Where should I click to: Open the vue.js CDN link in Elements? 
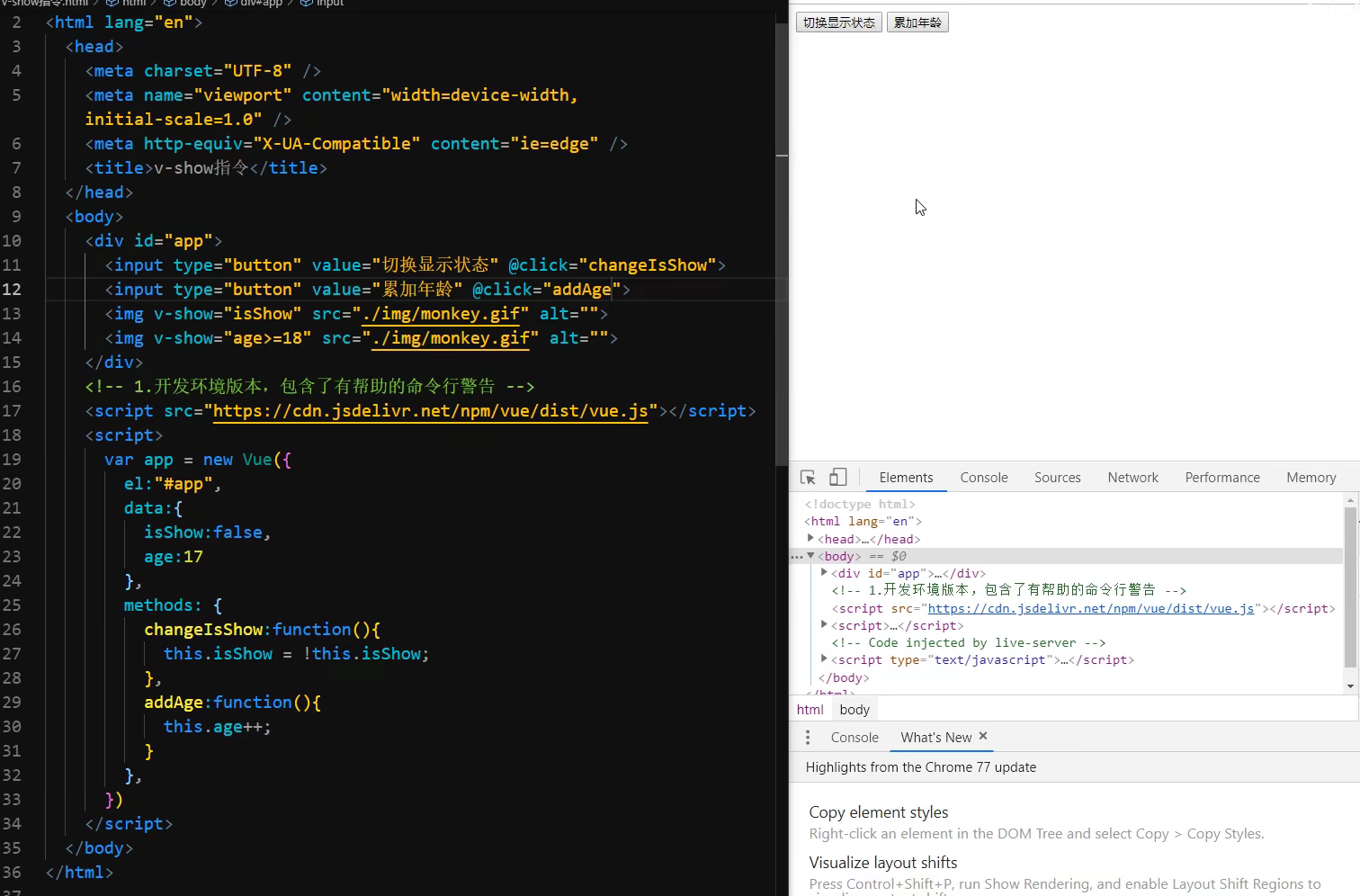click(1091, 609)
